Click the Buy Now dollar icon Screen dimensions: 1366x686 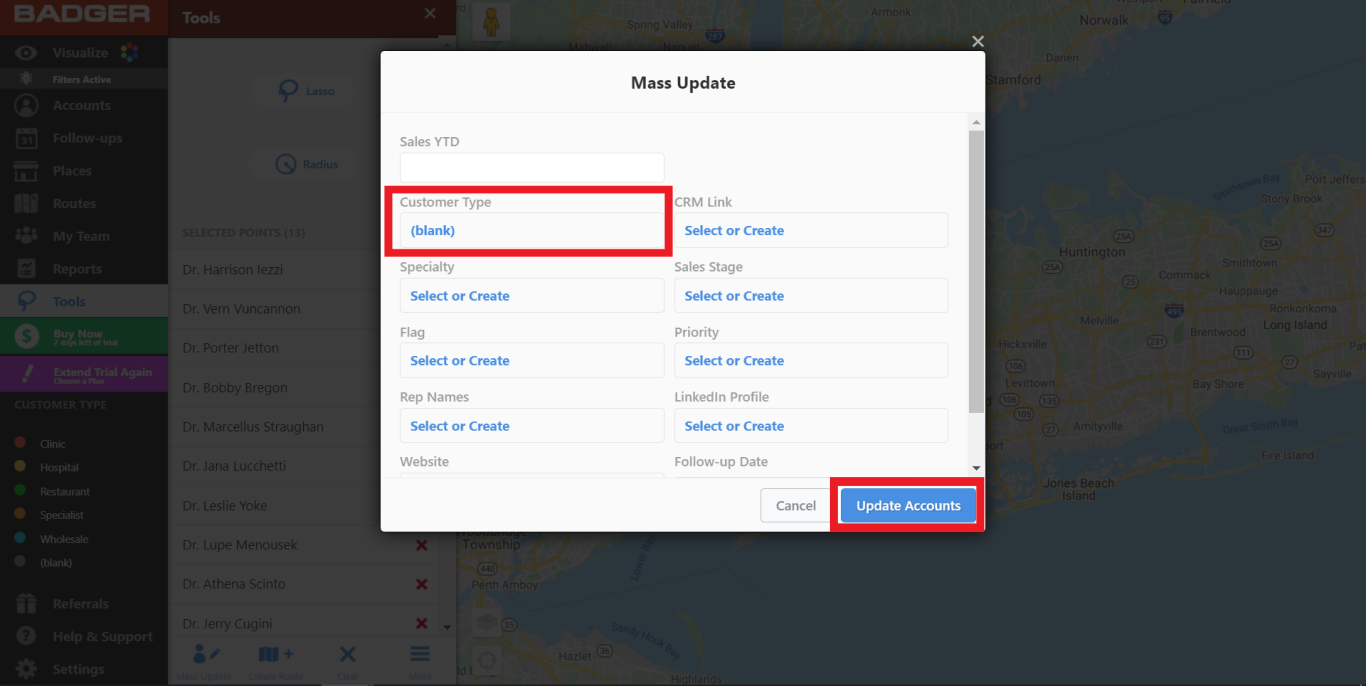pyautogui.click(x=26, y=337)
